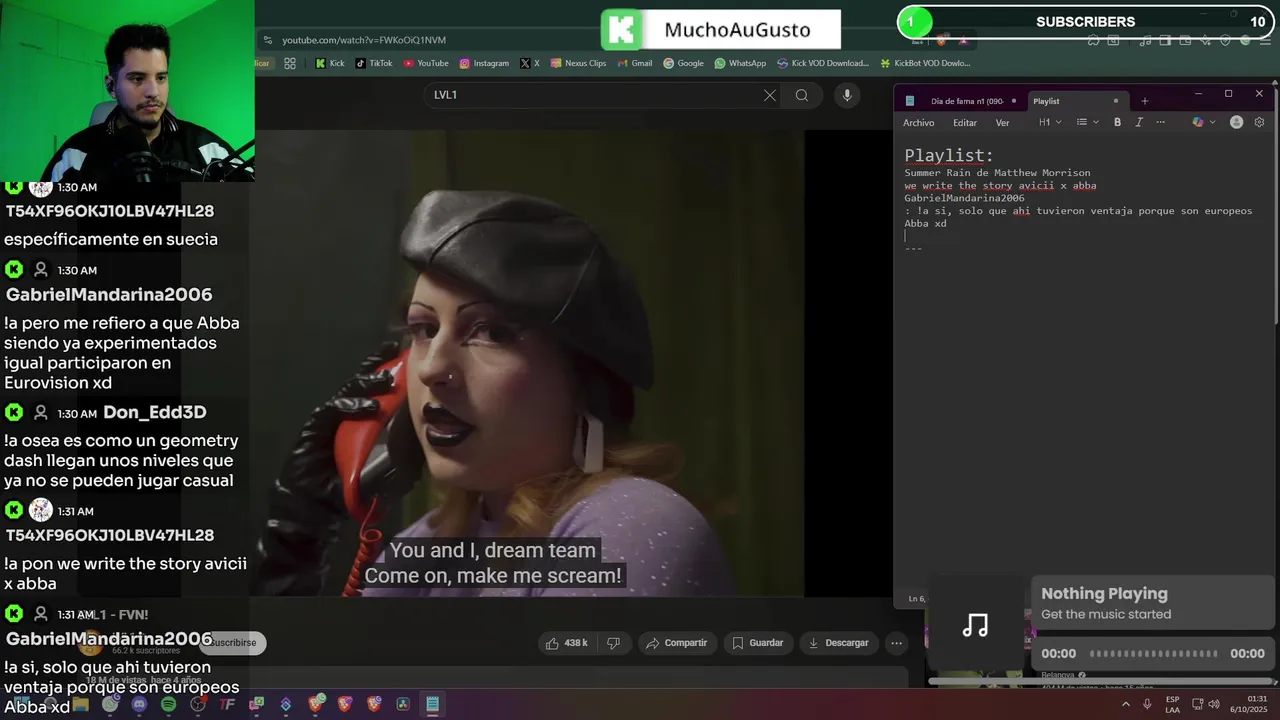The height and width of the screenshot is (720, 1280).
Task: Open Ver menu in Notepad
Action: point(1002,123)
